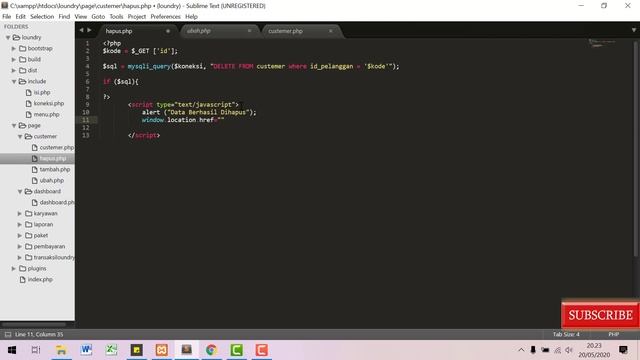640x360 pixels.
Task: Open Google Chrome from taskbar
Action: 211,350
